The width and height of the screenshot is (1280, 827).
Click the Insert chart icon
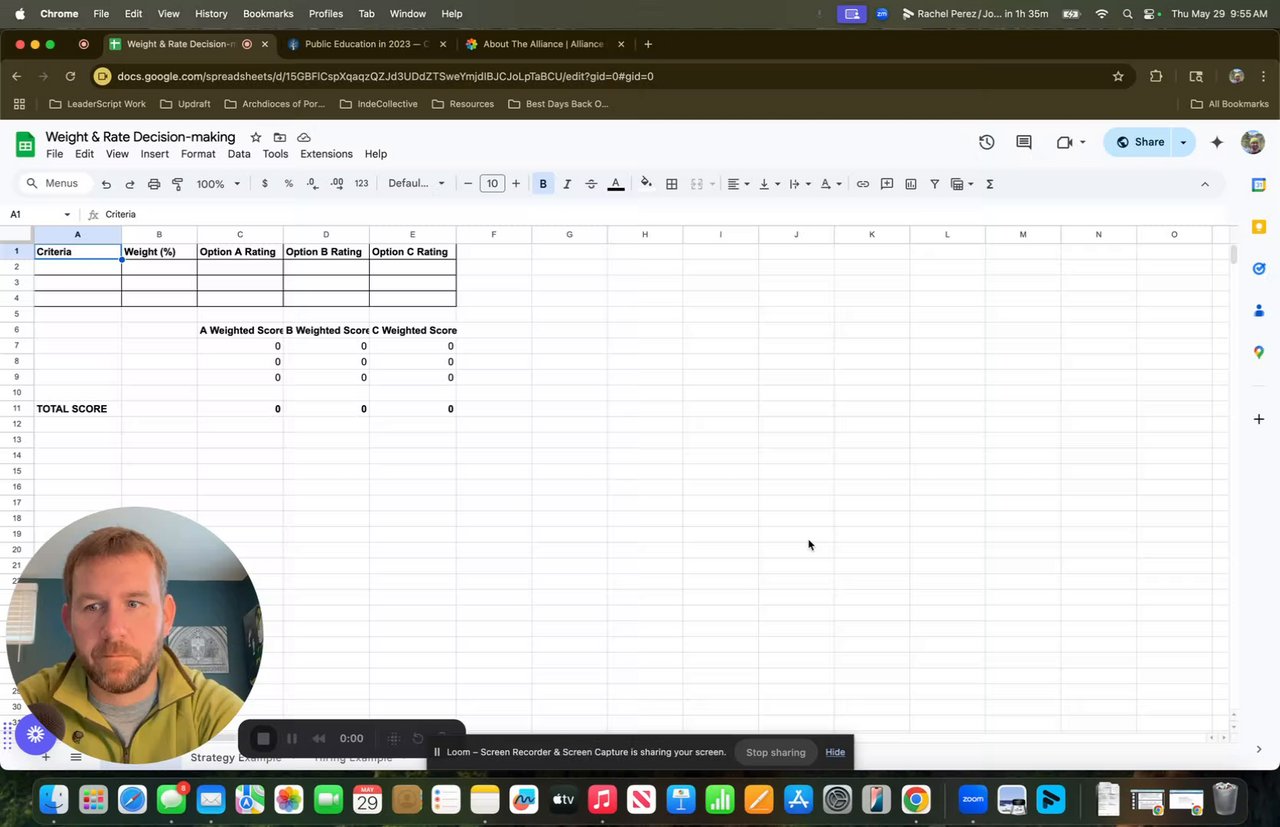tap(911, 184)
